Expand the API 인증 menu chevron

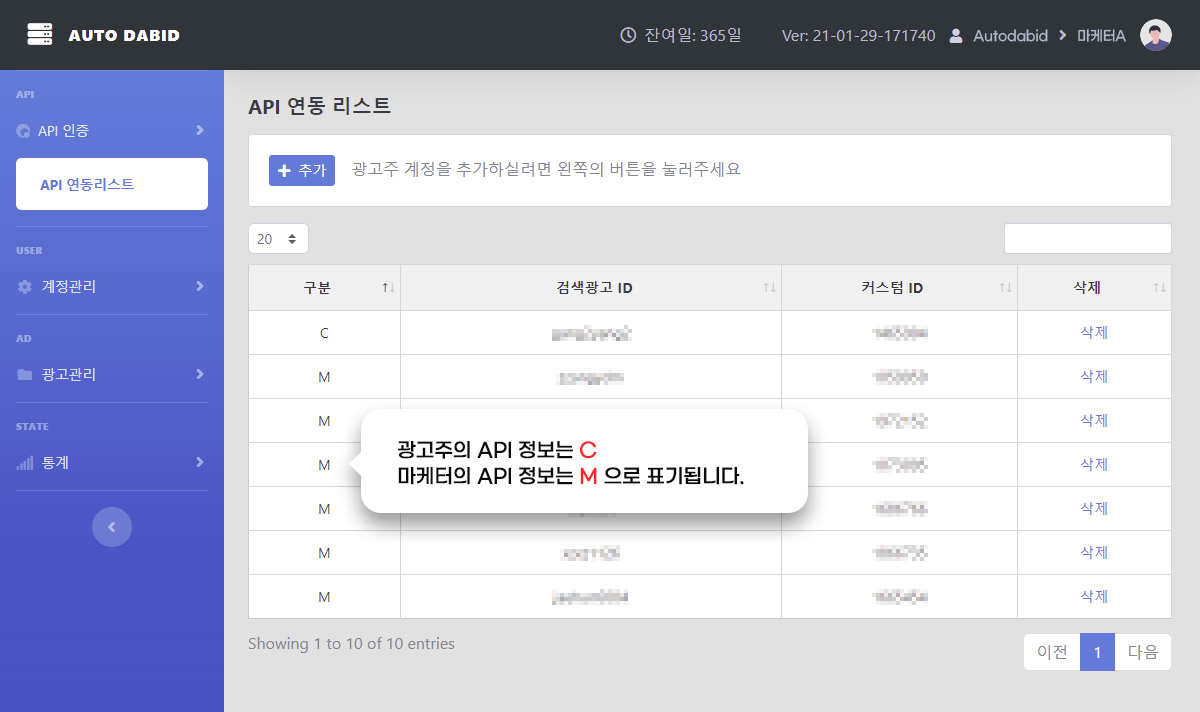200,130
